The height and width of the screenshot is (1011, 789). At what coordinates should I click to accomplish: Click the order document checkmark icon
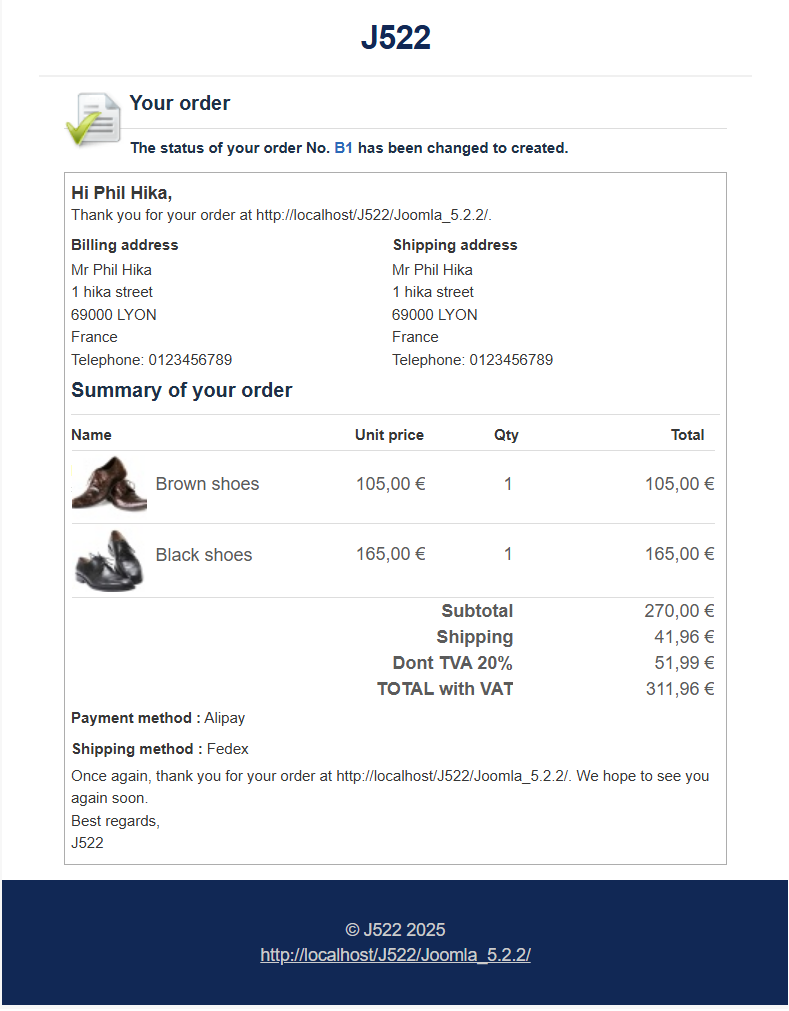point(93,119)
